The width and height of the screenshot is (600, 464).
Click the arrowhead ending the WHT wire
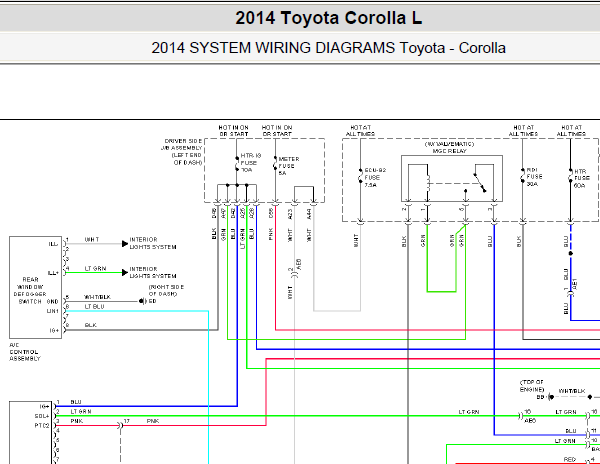(125, 244)
